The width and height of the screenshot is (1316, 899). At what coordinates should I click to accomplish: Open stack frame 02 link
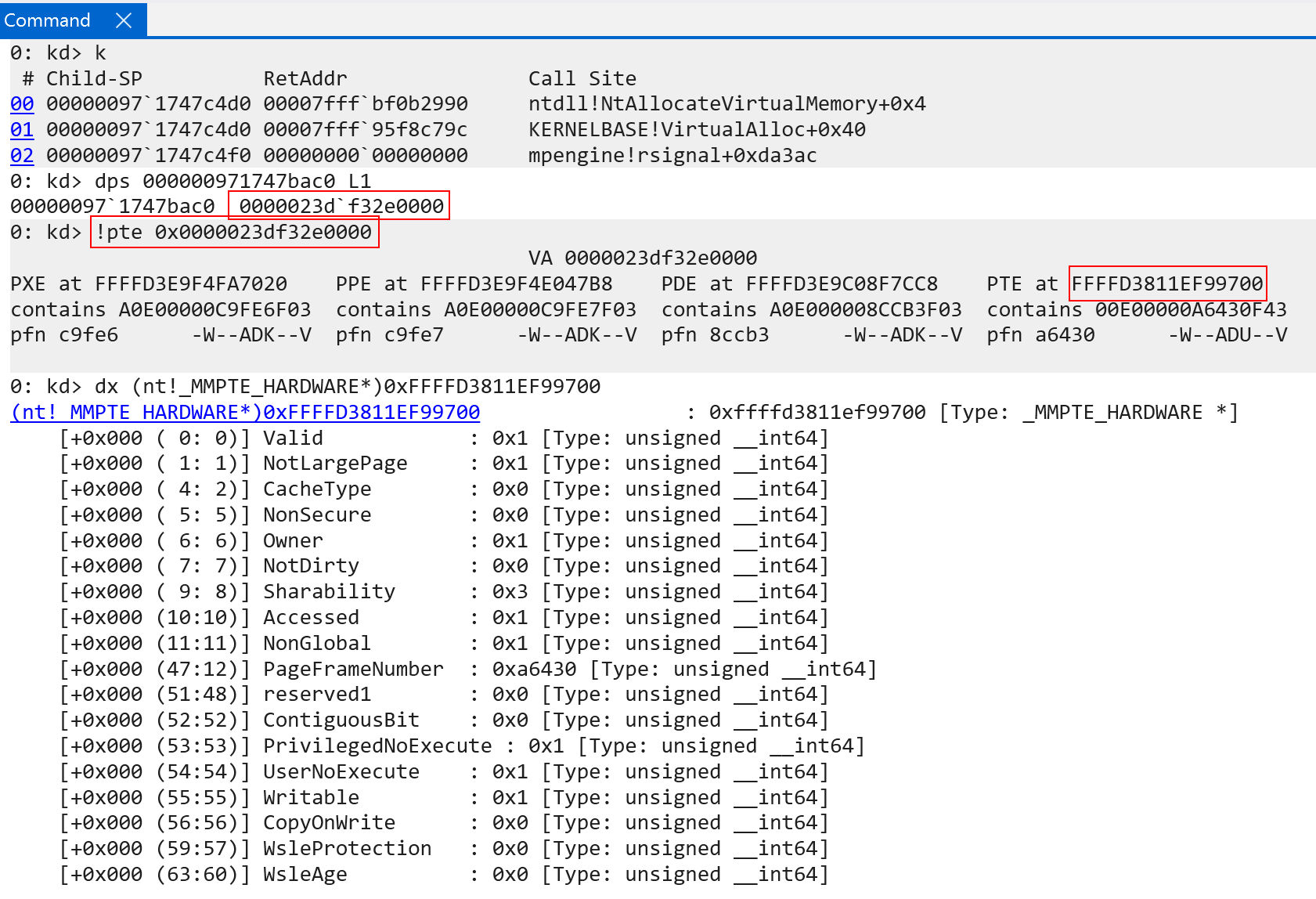[x=22, y=156]
